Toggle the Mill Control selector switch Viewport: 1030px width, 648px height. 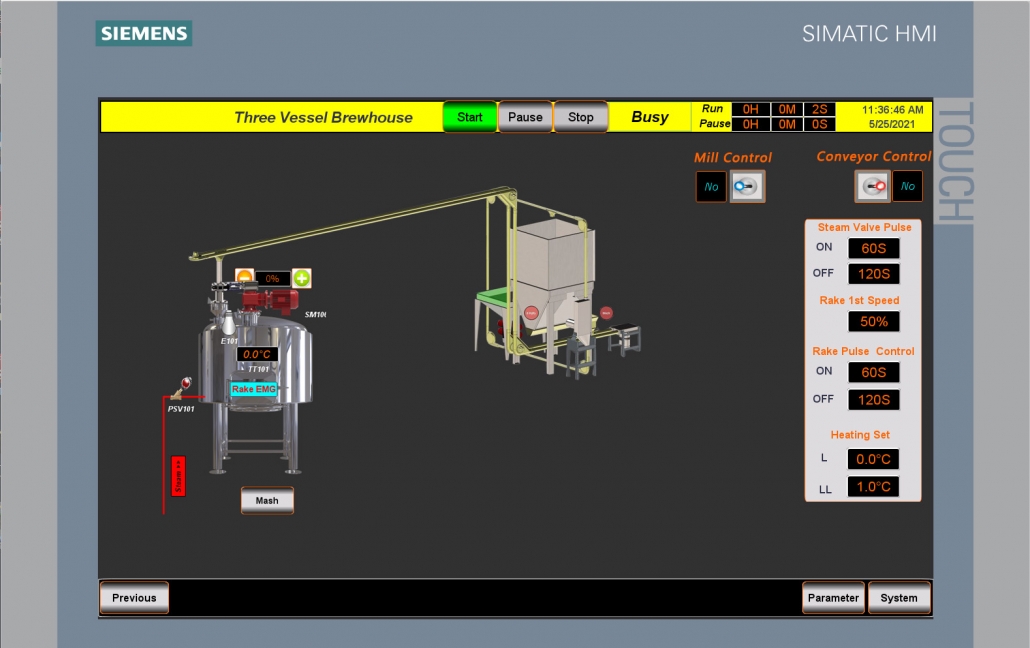tap(748, 187)
